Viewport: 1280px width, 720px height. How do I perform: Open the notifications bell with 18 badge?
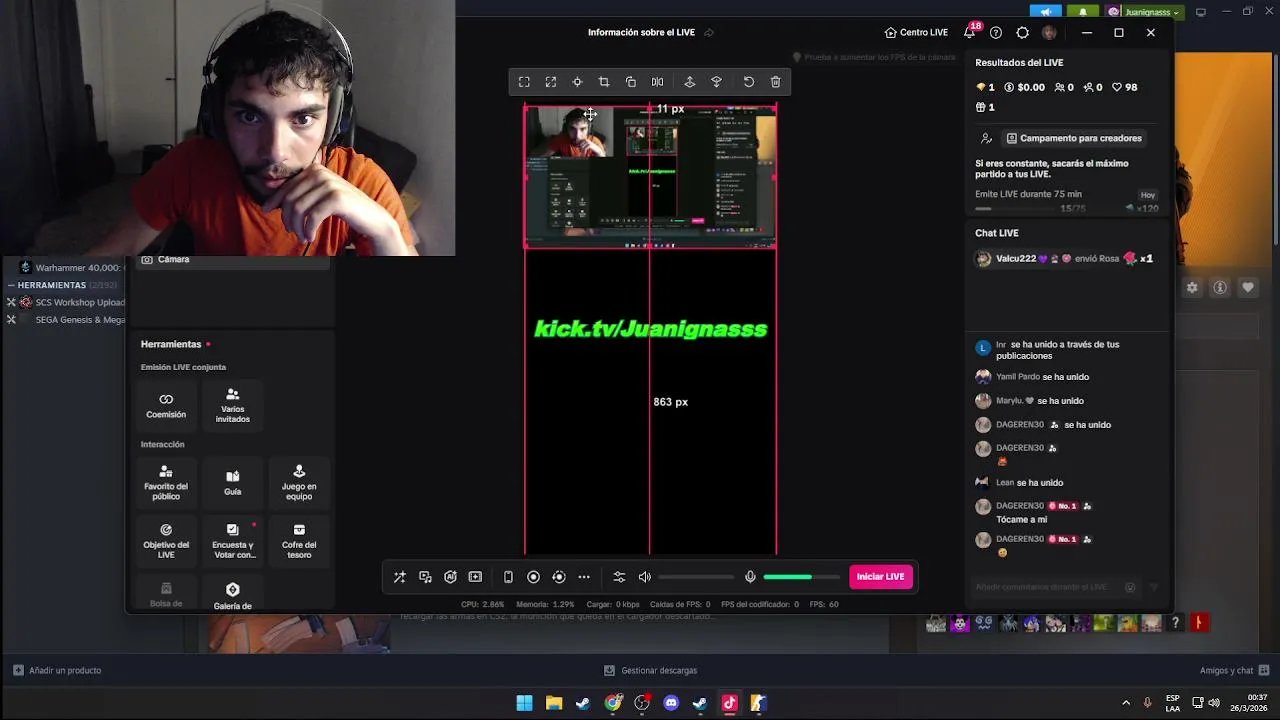[x=970, y=32]
